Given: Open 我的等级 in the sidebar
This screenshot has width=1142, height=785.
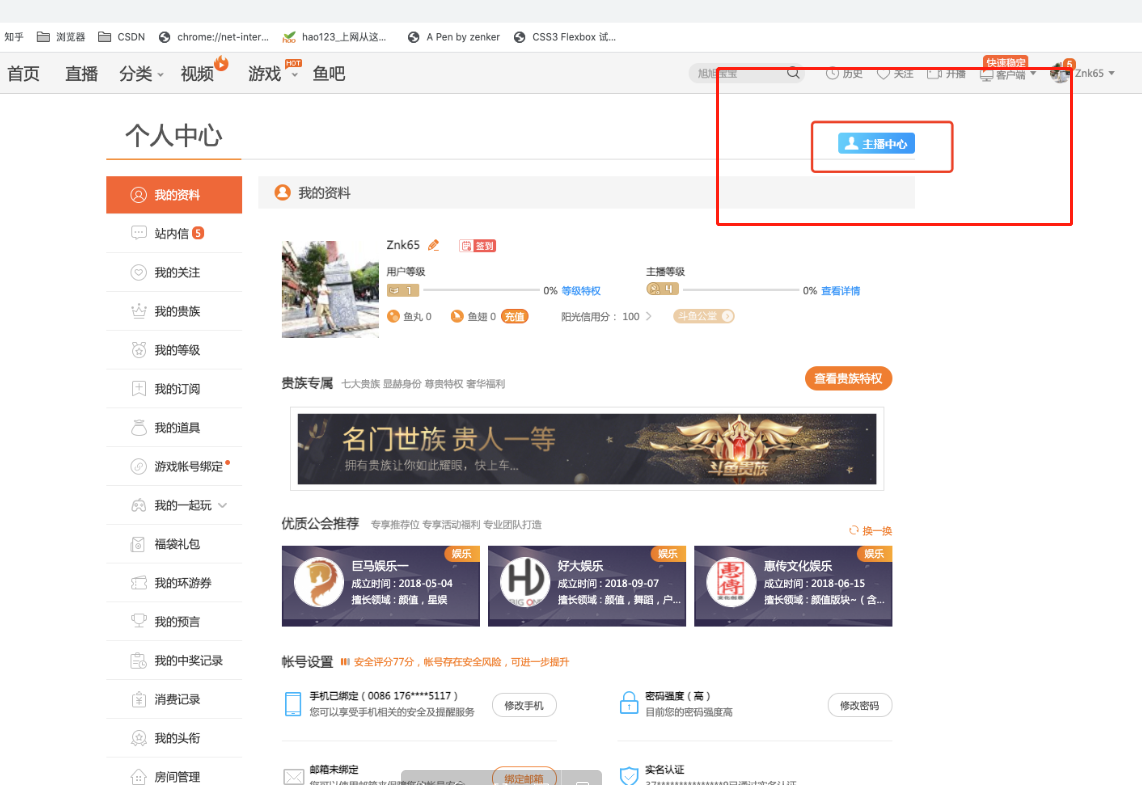Looking at the screenshot, I should pos(174,350).
